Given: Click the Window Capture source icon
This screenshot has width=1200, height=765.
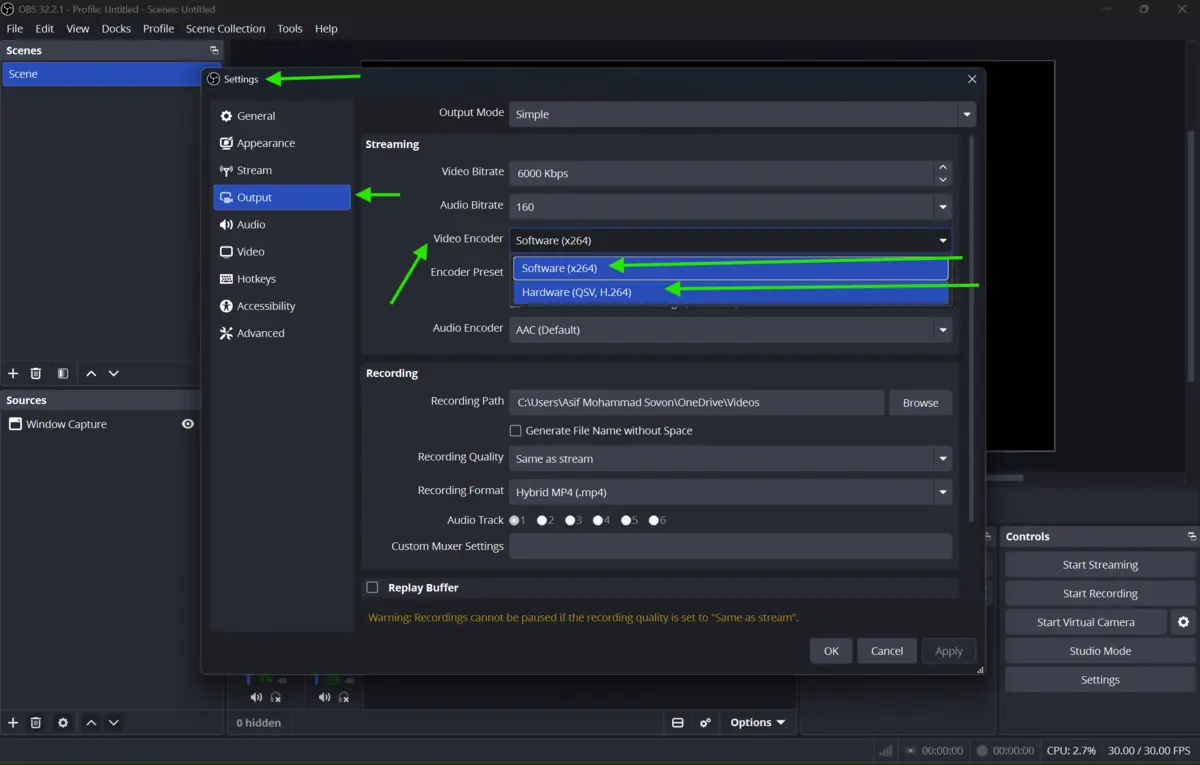Looking at the screenshot, I should coord(15,424).
